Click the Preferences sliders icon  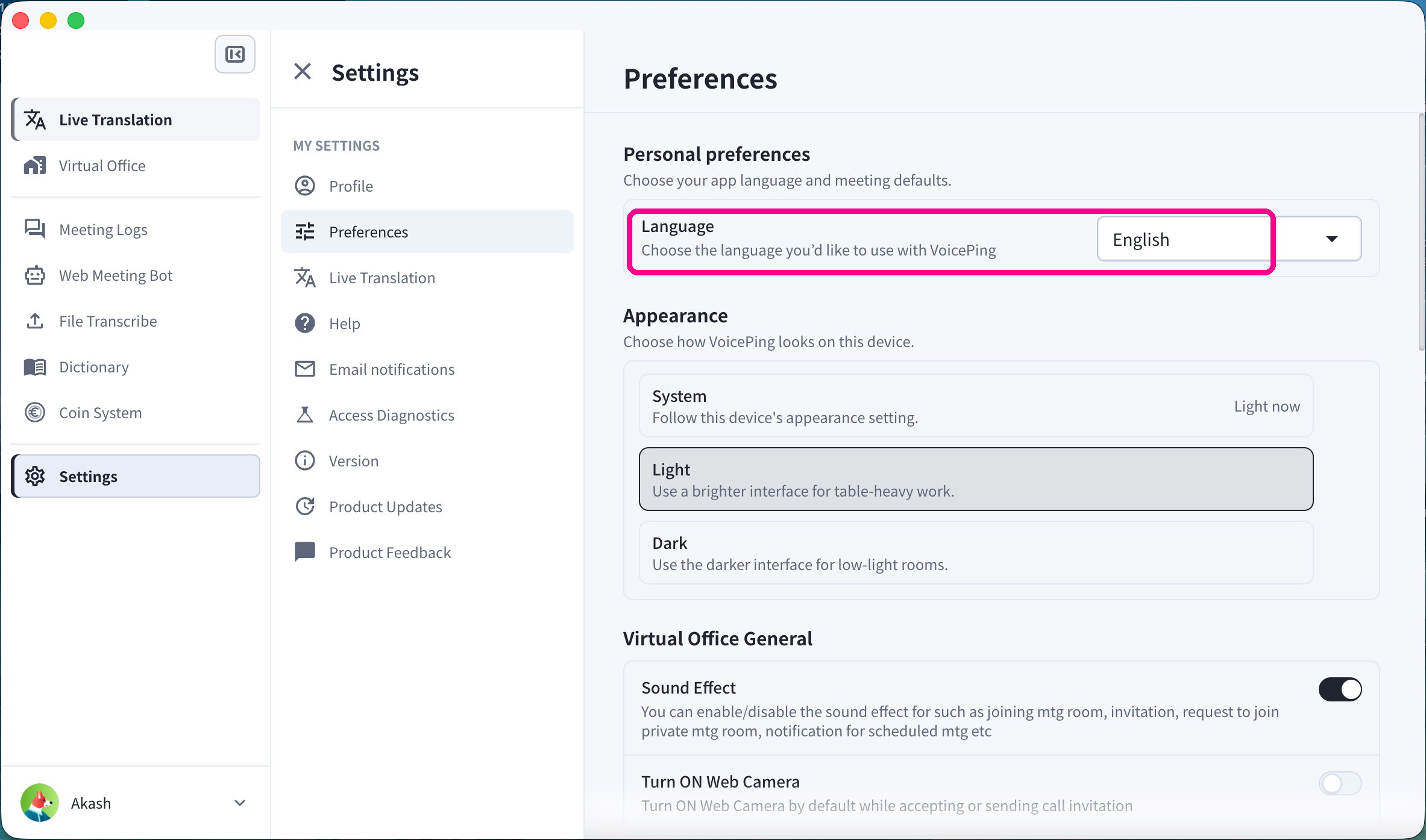305,232
